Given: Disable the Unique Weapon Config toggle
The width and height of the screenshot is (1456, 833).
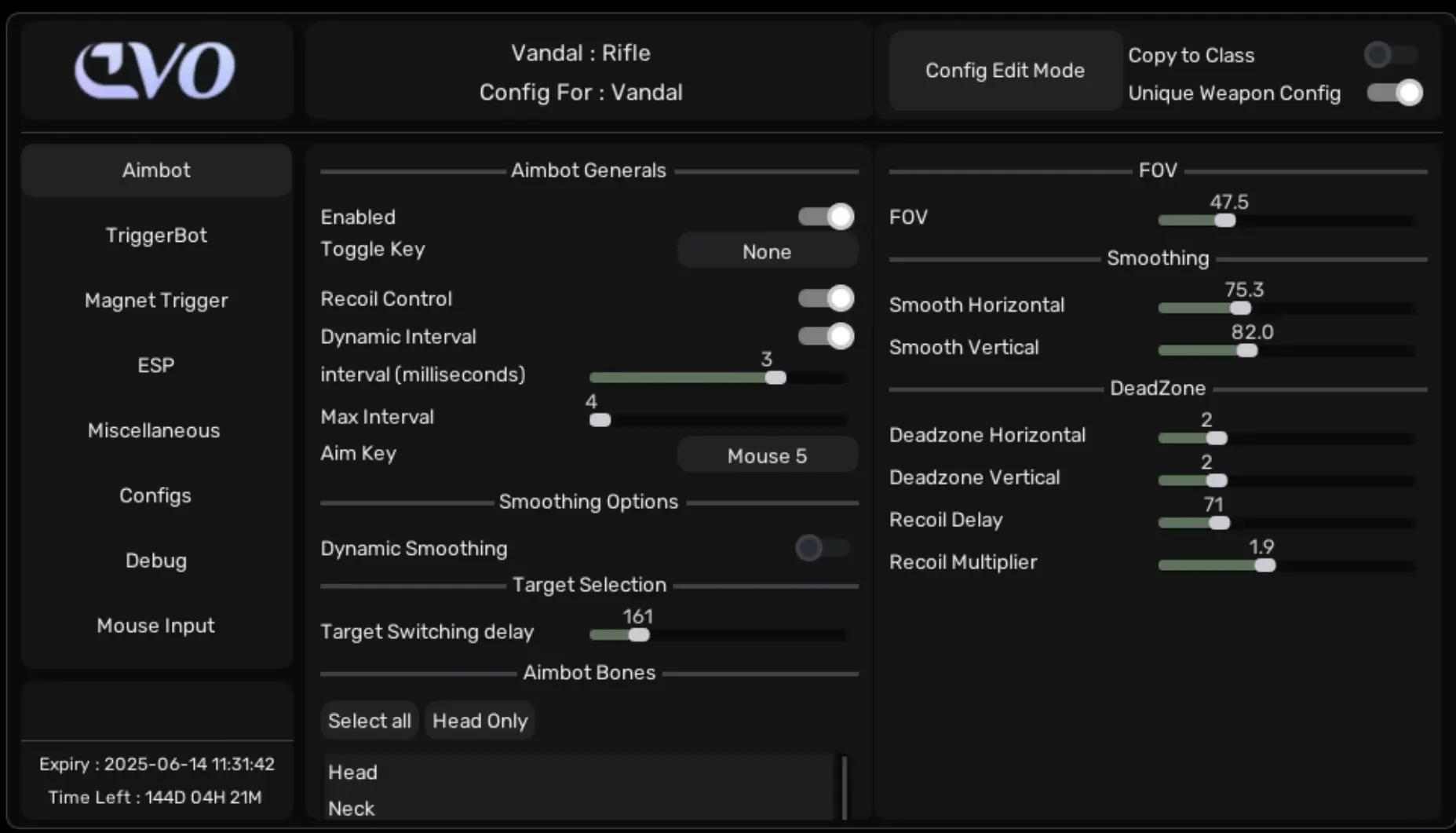Looking at the screenshot, I should pyautogui.click(x=1394, y=93).
